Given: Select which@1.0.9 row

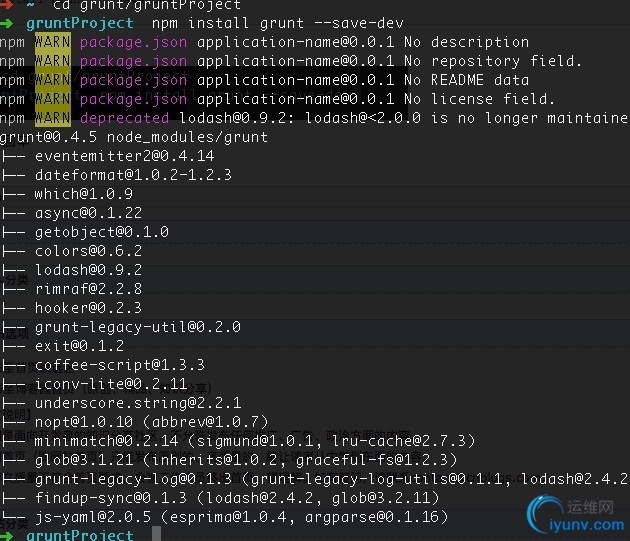Looking at the screenshot, I should [x=84, y=194].
